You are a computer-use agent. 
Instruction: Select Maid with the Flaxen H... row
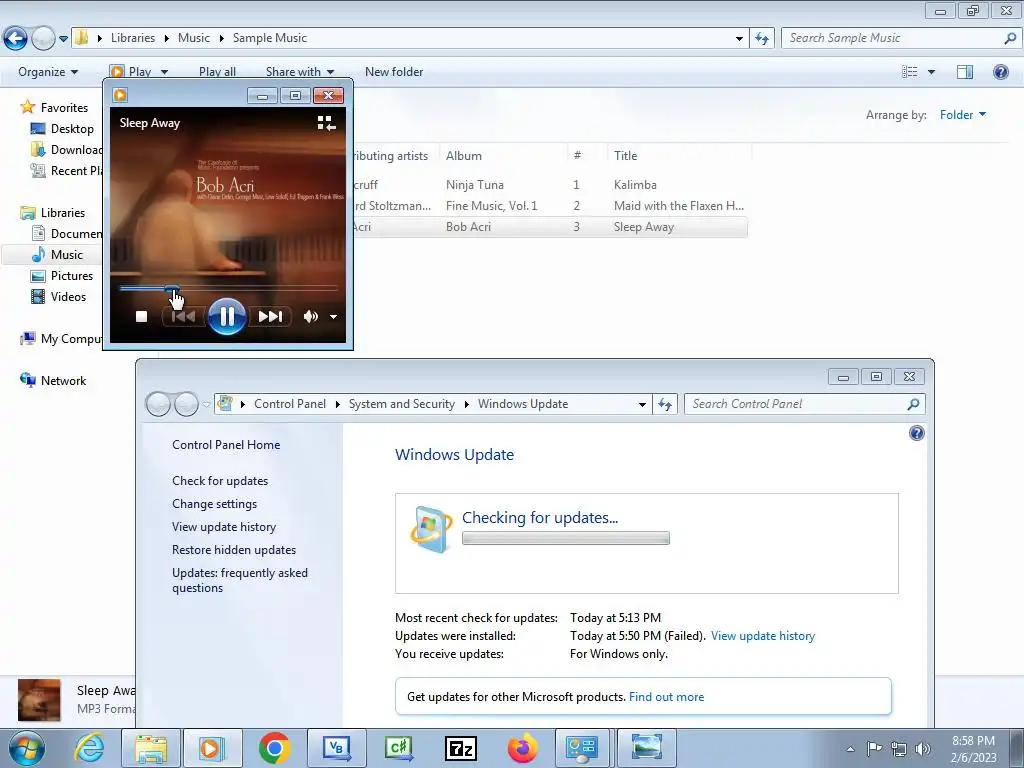[x=551, y=206]
